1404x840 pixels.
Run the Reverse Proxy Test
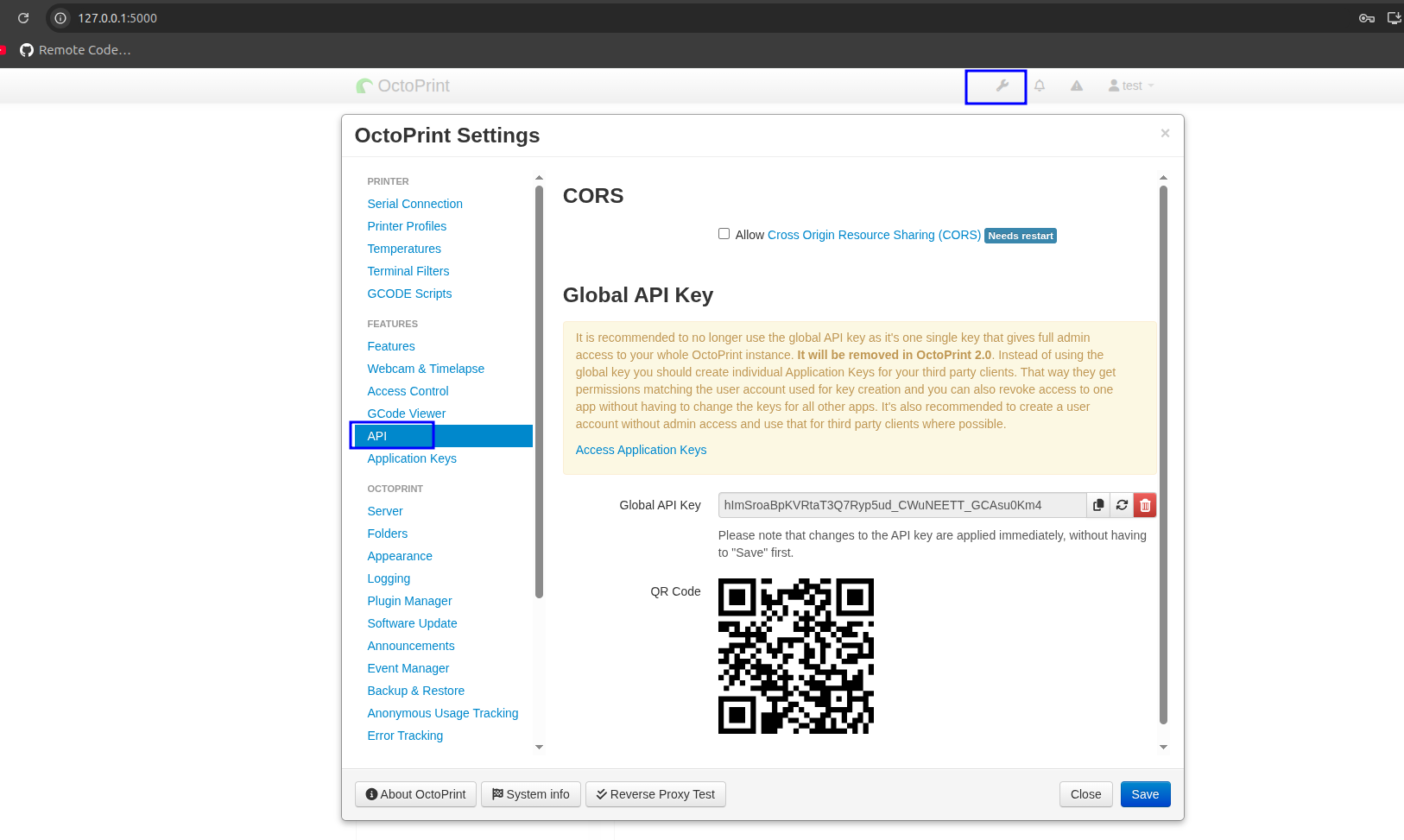tap(655, 794)
